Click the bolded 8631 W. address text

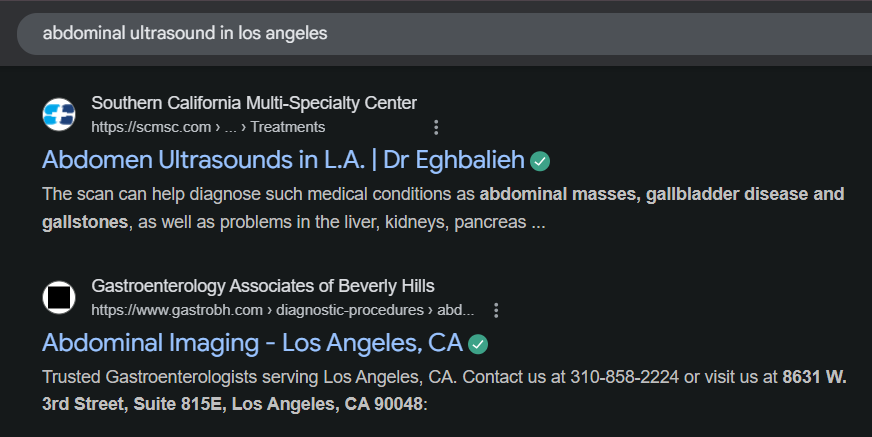tap(814, 378)
